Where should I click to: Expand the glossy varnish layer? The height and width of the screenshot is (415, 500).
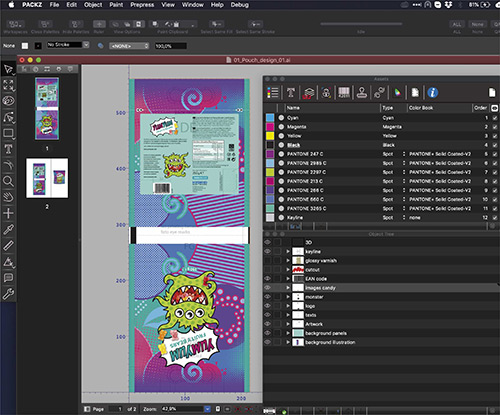[288, 261]
